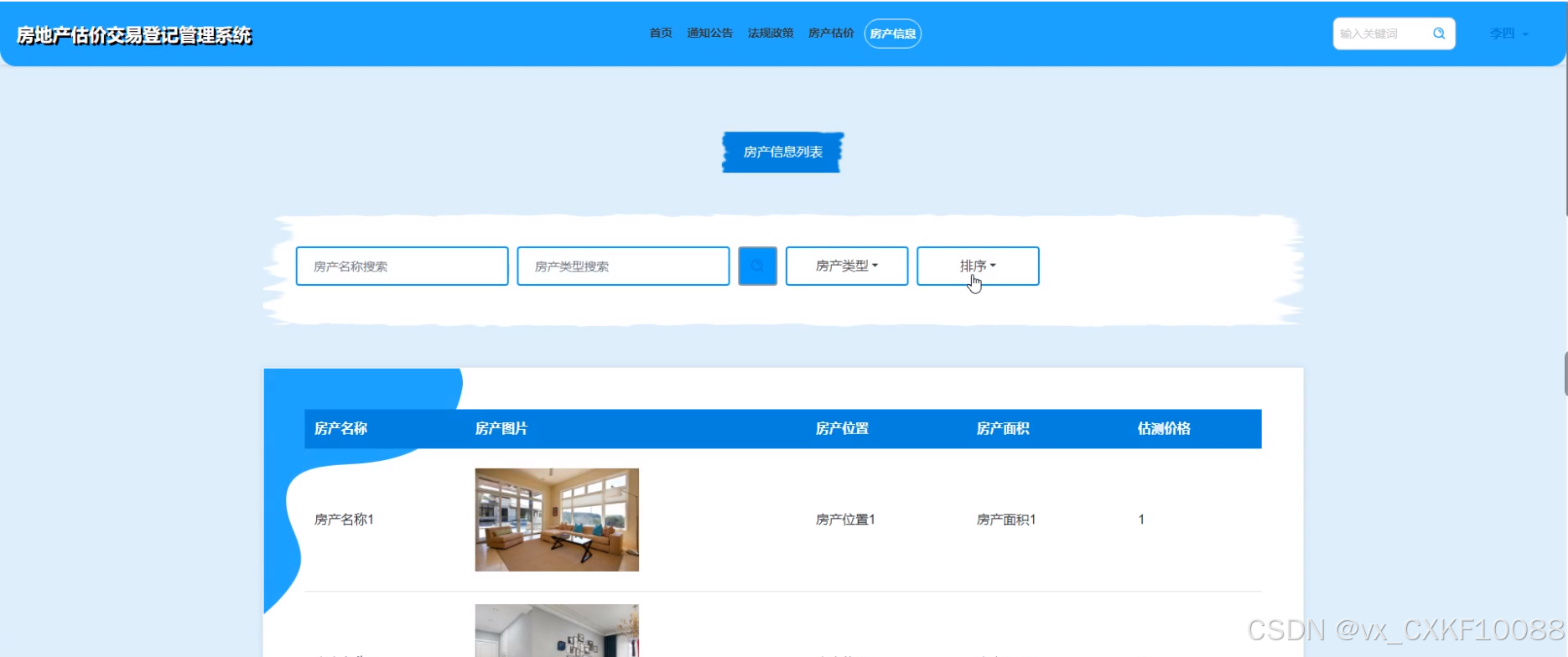
Task: Open the 房产类型 dropdown
Action: point(847,266)
